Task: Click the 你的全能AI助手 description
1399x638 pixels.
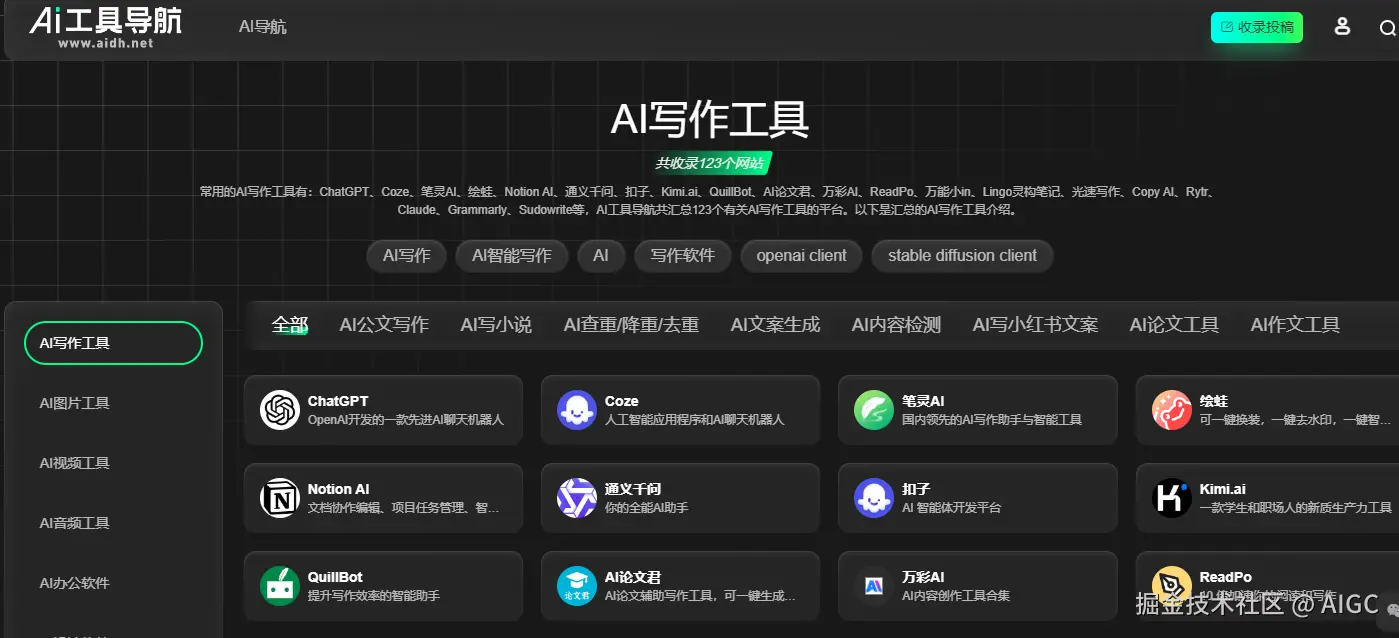Action: 646,508
